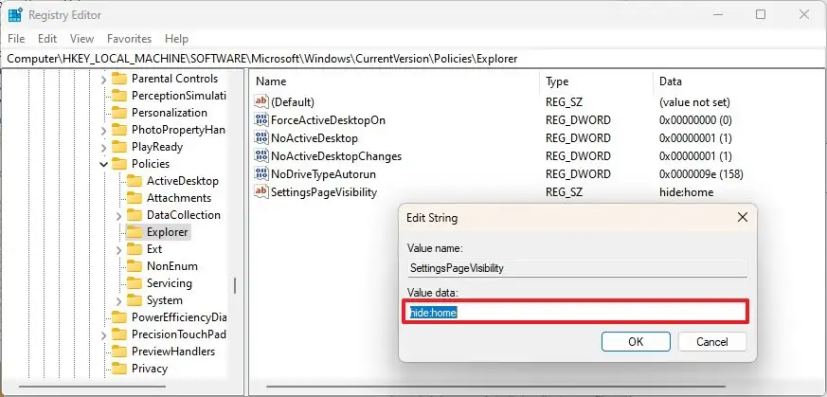Select the Ext folder icon

(135, 249)
